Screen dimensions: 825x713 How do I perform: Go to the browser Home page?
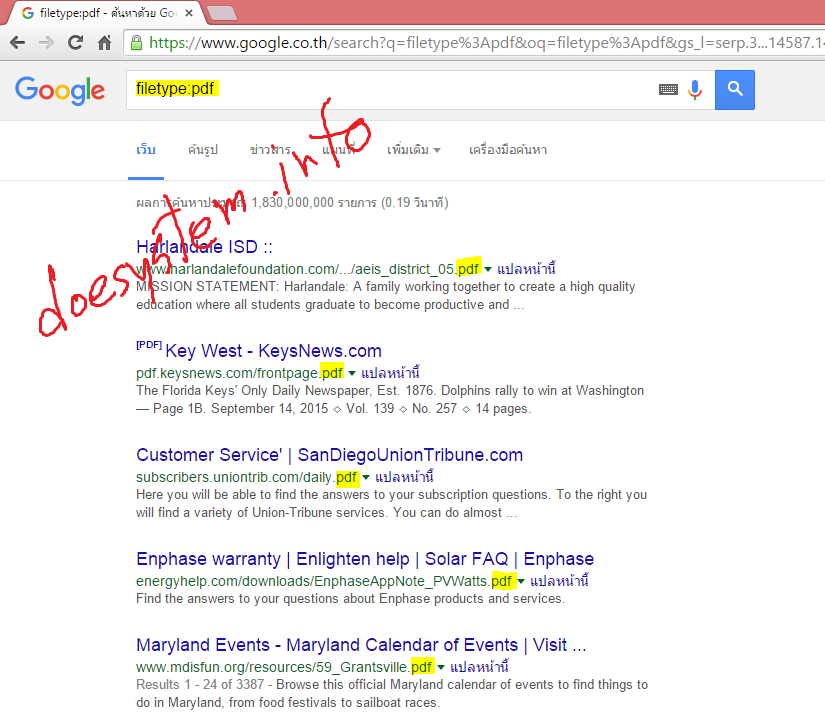[105, 43]
